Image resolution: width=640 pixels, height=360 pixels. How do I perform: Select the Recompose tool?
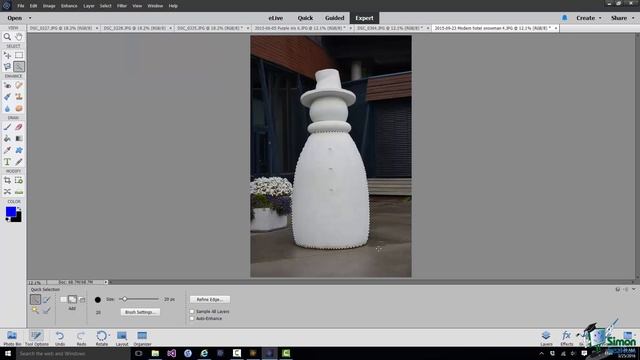(19, 180)
